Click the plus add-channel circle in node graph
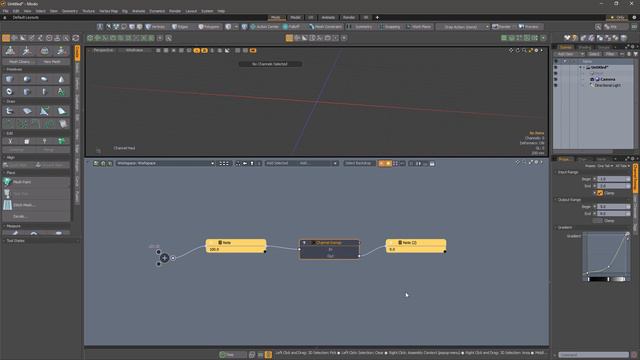The height and width of the screenshot is (360, 640). (x=164, y=258)
